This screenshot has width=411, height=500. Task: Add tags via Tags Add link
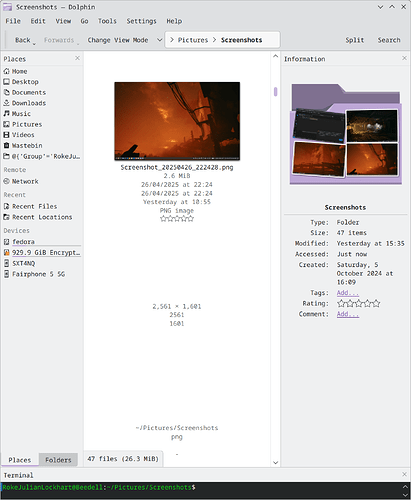(x=348, y=293)
